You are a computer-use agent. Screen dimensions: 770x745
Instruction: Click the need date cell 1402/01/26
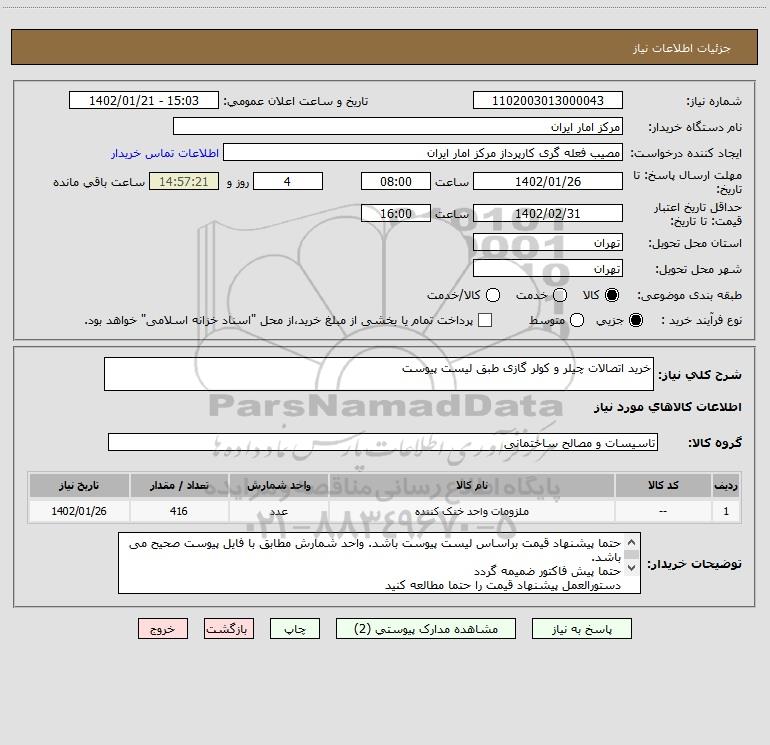[x=79, y=511]
